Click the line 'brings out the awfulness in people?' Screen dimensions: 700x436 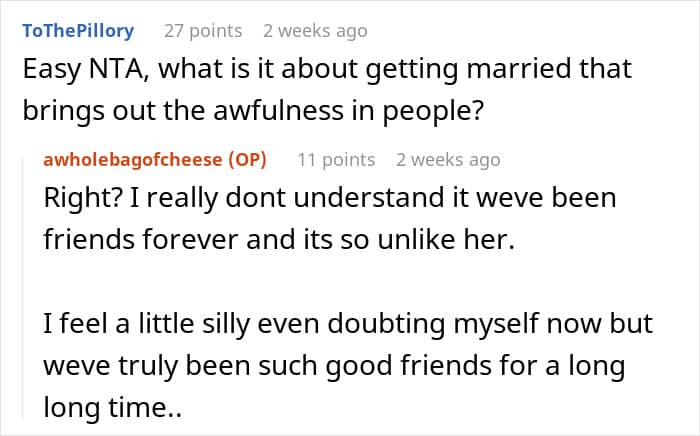[253, 111]
